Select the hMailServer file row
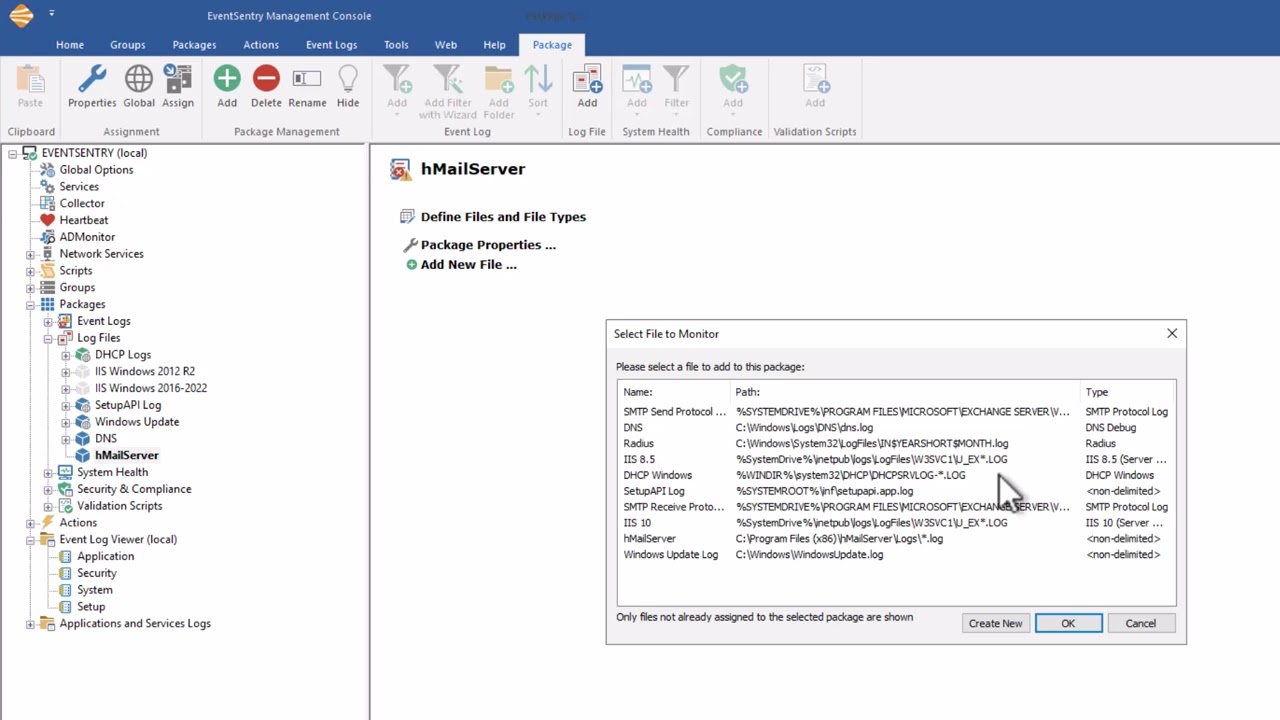This screenshot has width=1280, height=720. click(896, 539)
